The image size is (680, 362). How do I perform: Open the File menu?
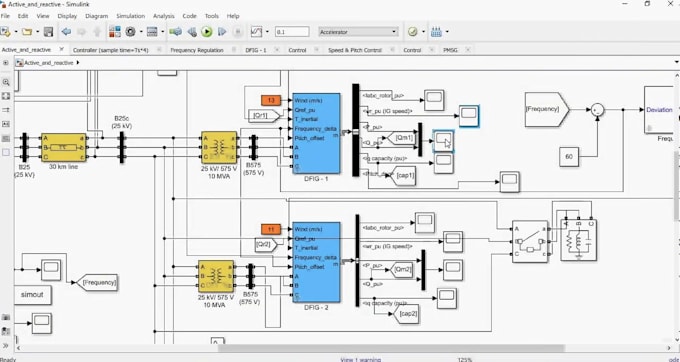coord(5,16)
